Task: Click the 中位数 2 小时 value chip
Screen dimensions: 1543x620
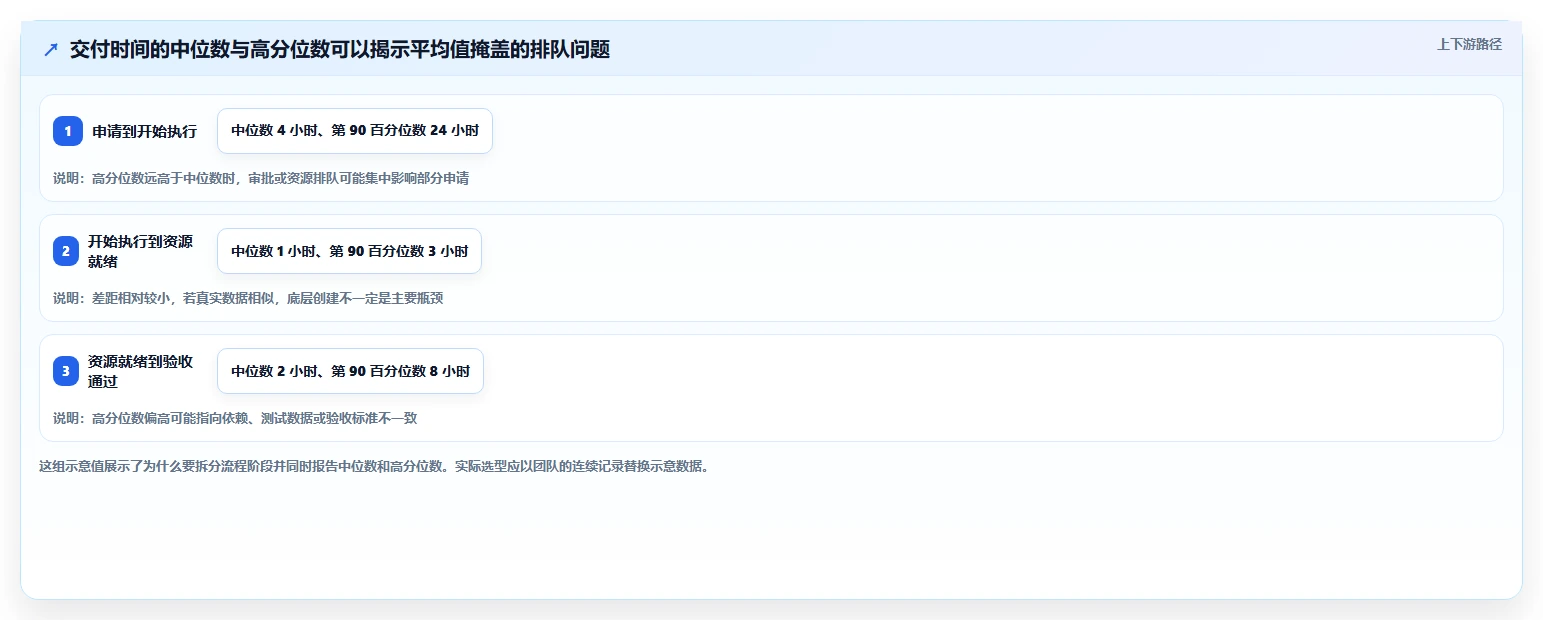Action: (350, 371)
